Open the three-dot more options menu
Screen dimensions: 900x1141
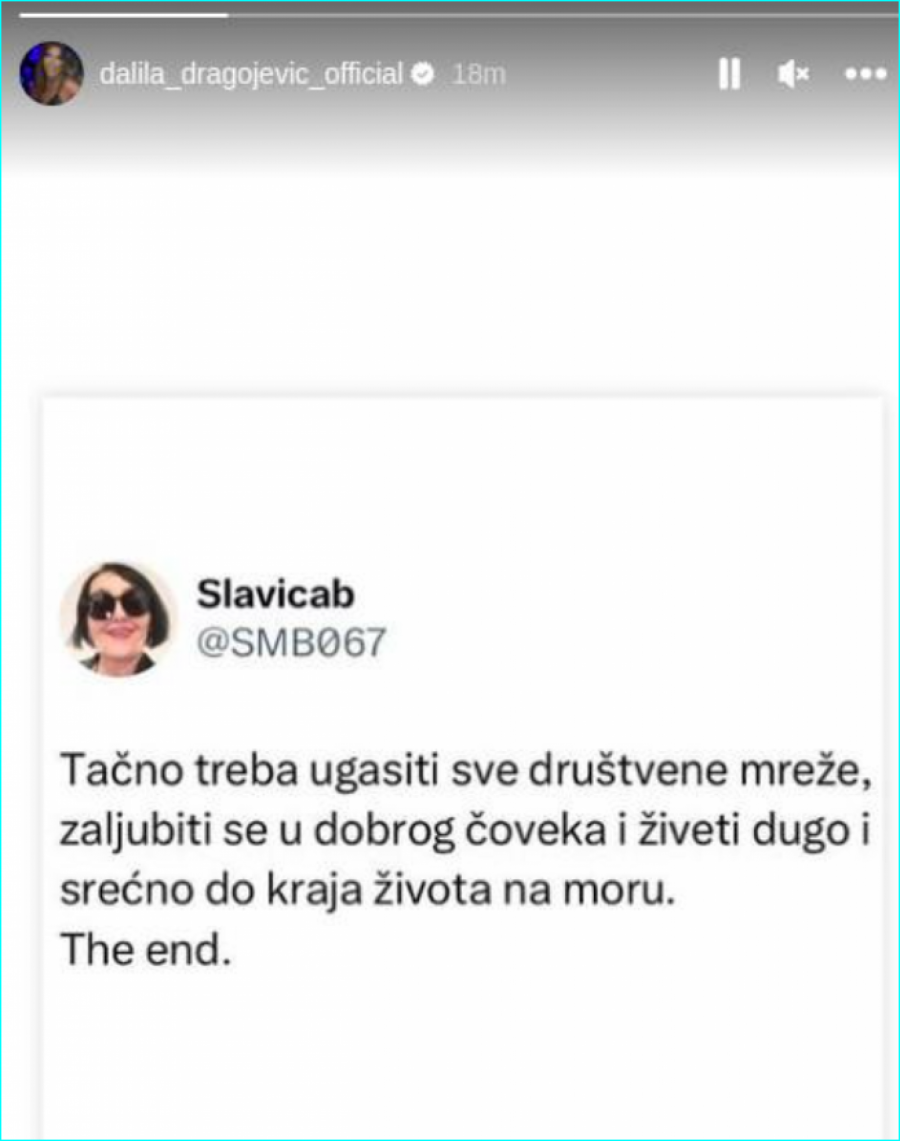[x=866, y=73]
